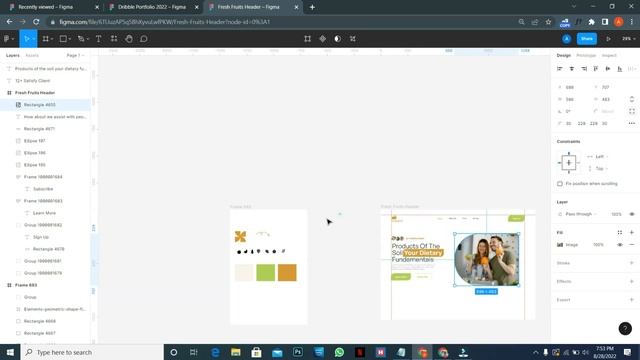This screenshot has height=360, width=640.
Task: Select the Move tool
Action: (27, 39)
